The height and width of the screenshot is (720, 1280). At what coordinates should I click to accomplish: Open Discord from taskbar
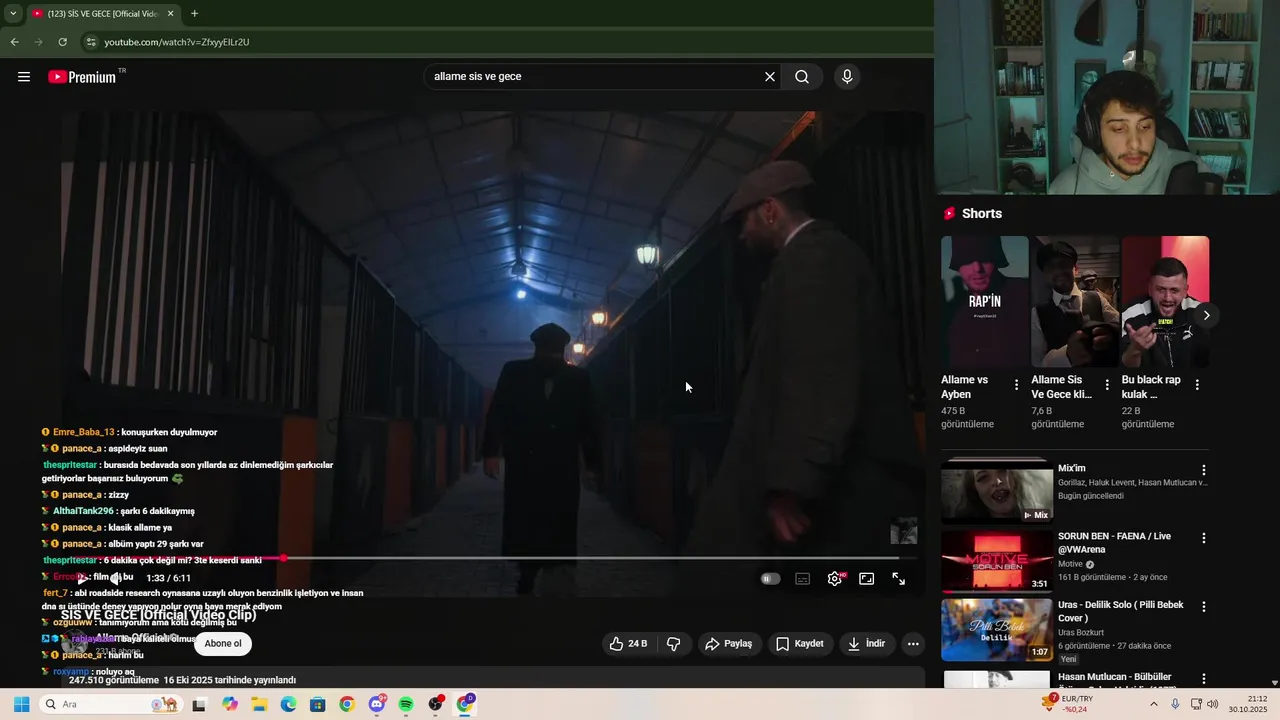click(377, 704)
